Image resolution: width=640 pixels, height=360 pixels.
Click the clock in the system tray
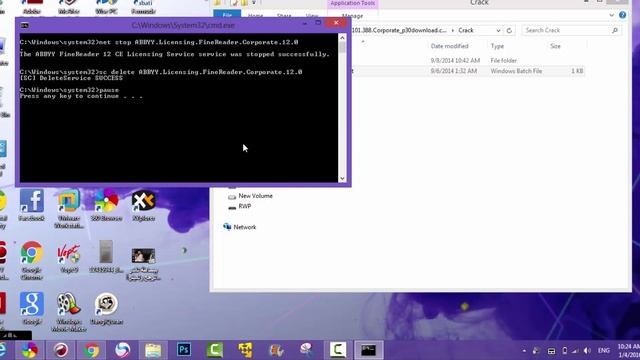(x=629, y=351)
